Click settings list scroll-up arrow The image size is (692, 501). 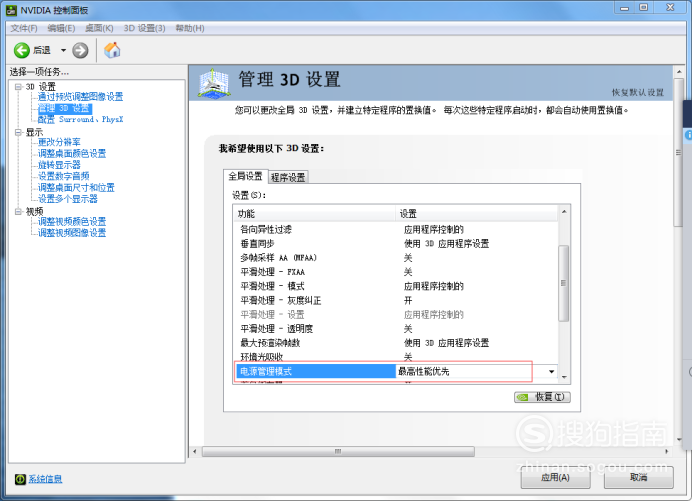coord(564,212)
